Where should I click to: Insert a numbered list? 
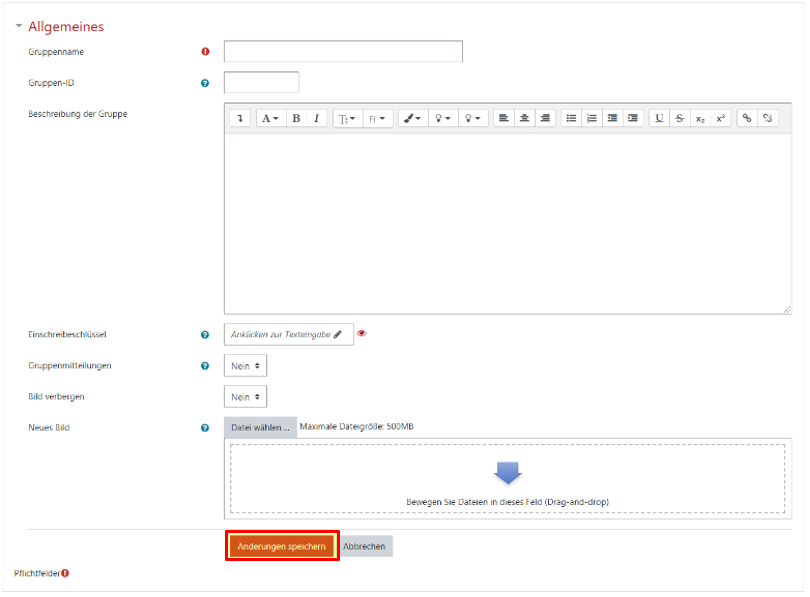click(592, 118)
